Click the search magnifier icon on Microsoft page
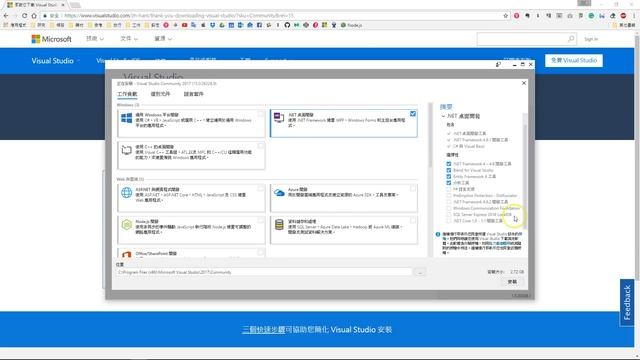Image resolution: width=640 pixels, height=360 pixels. coord(571,39)
